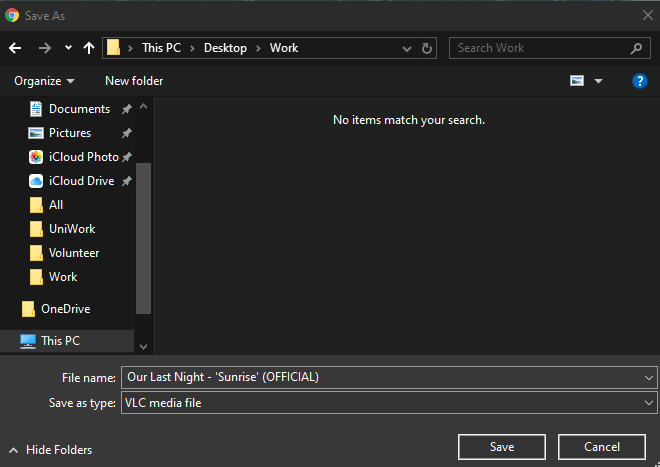Expand the chevron after This PC breadcrumb
Viewport: 660px width, 467px height.
[192, 48]
